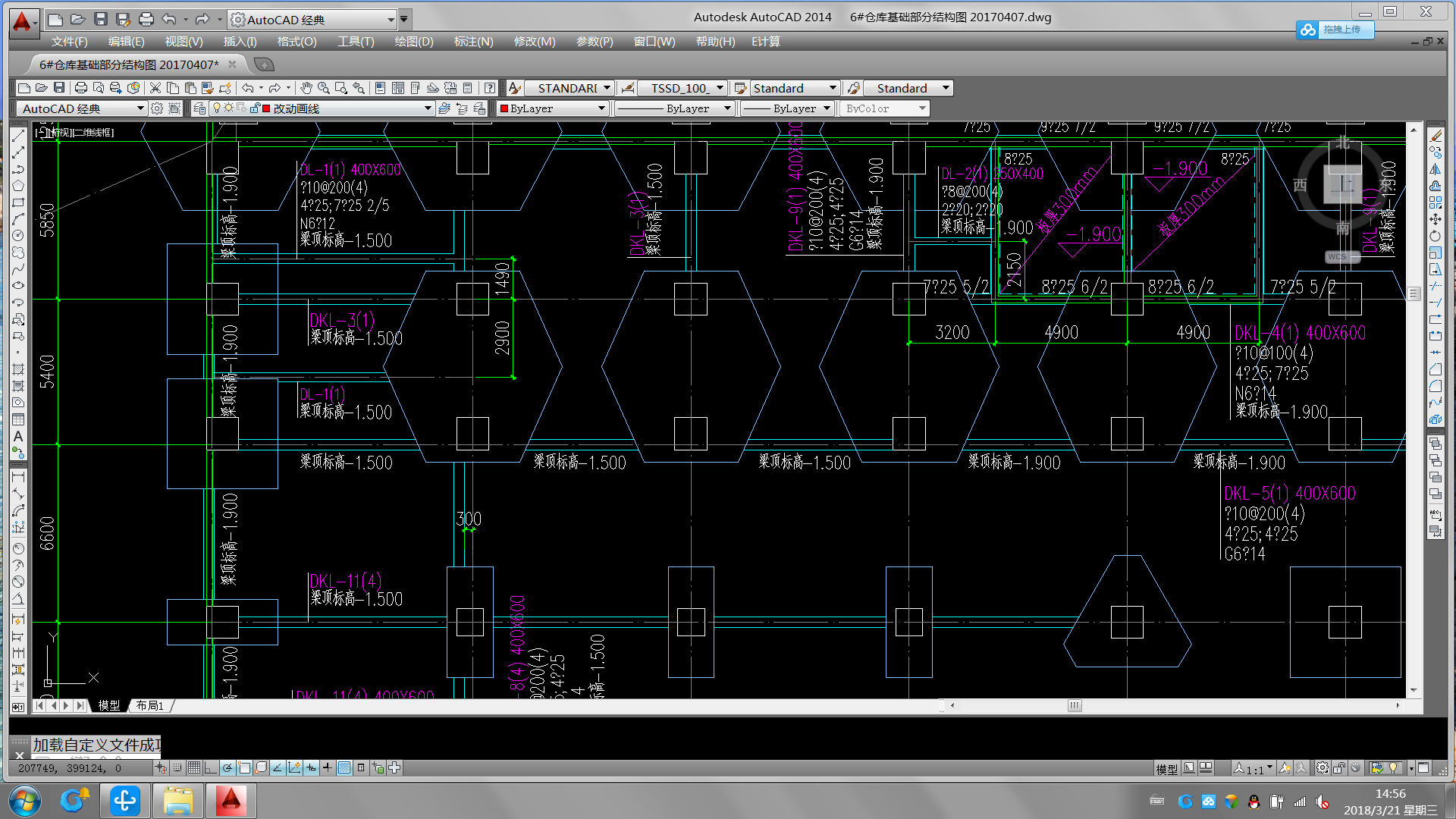Open the QuickCalc calculator icon
Viewport: 1456px width, 819px height.
[x=468, y=88]
